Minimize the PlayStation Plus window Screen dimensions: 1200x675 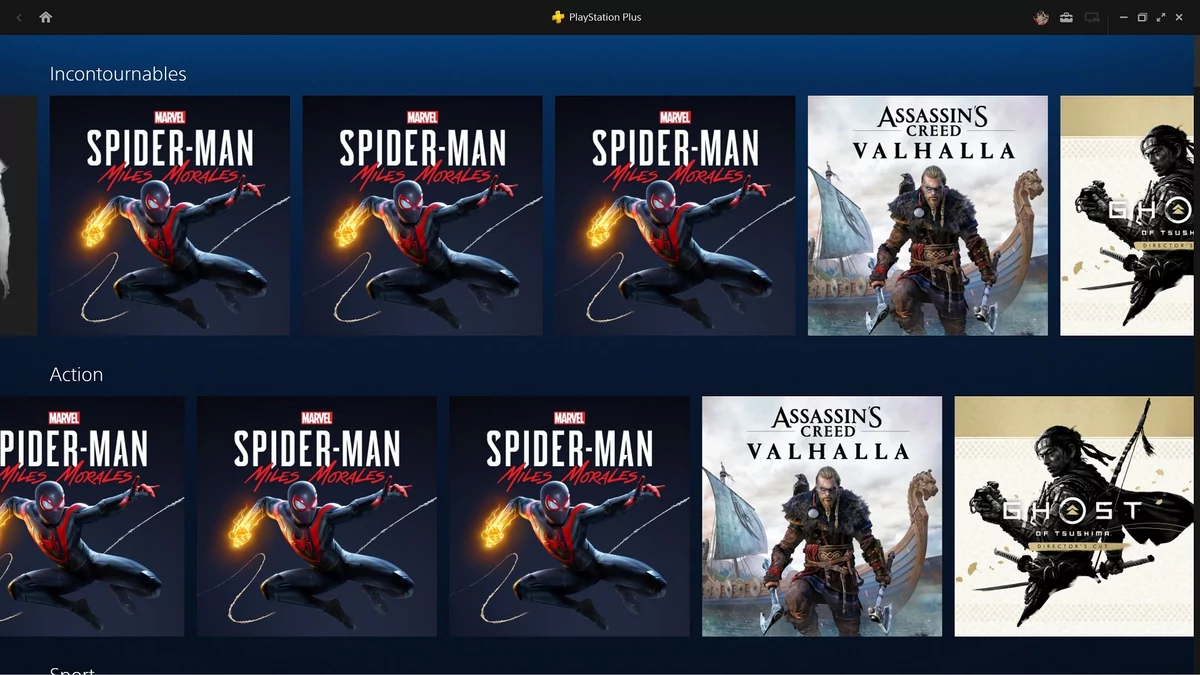coord(1123,17)
